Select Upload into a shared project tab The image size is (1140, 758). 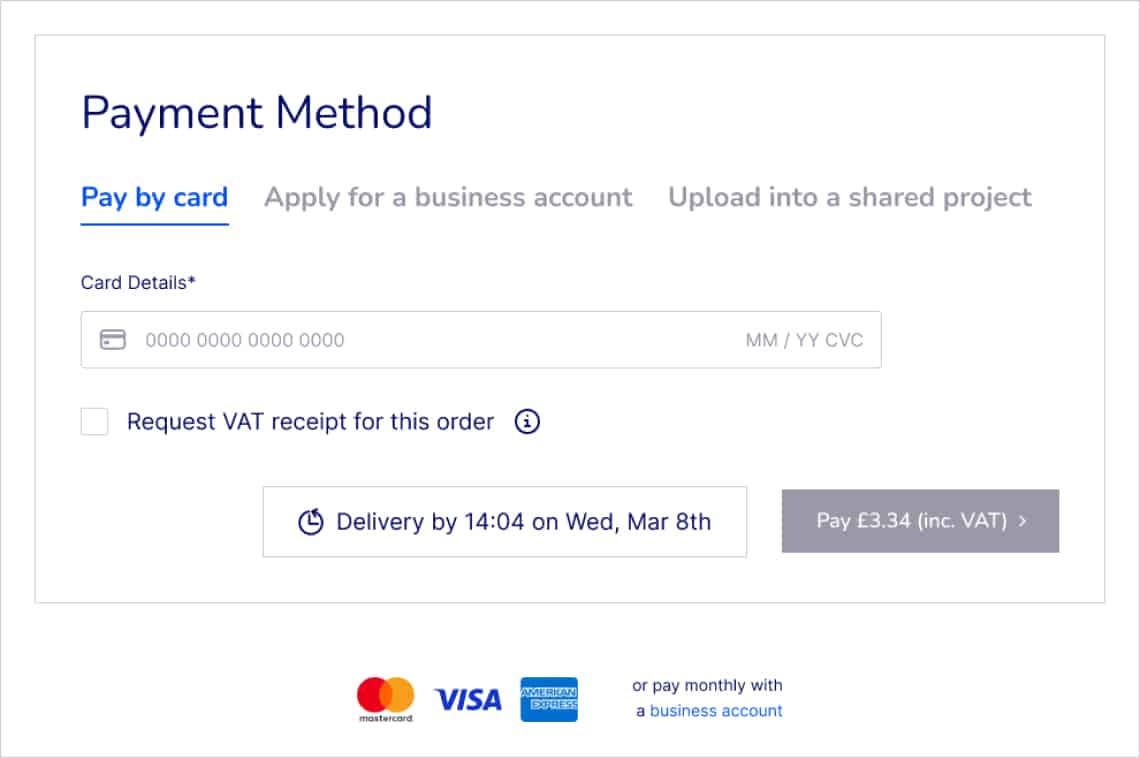pyautogui.click(x=850, y=197)
